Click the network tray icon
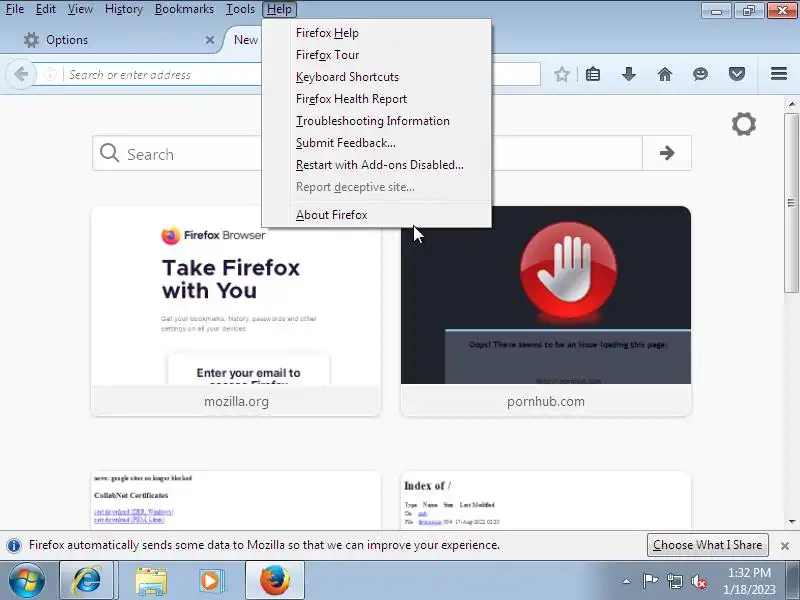This screenshot has height=600, width=800. (x=674, y=581)
